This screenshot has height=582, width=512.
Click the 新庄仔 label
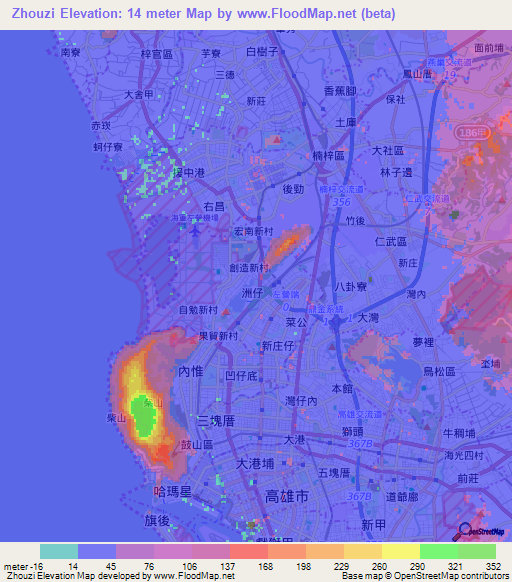[x=278, y=346]
